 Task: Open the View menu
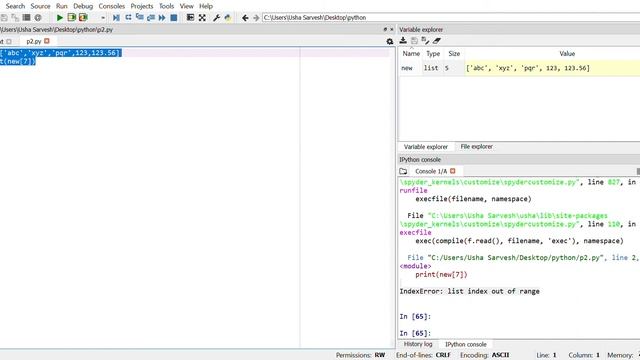click(x=187, y=6)
